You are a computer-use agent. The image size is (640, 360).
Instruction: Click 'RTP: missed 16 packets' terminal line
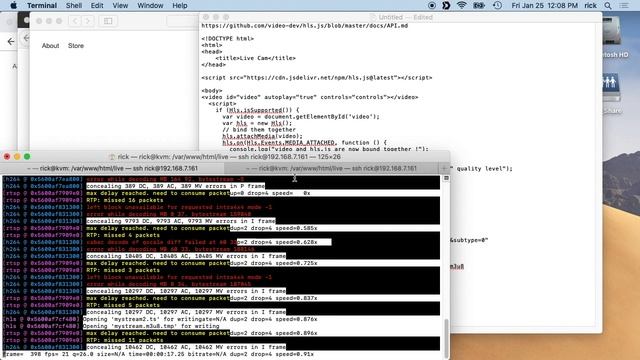coord(125,200)
